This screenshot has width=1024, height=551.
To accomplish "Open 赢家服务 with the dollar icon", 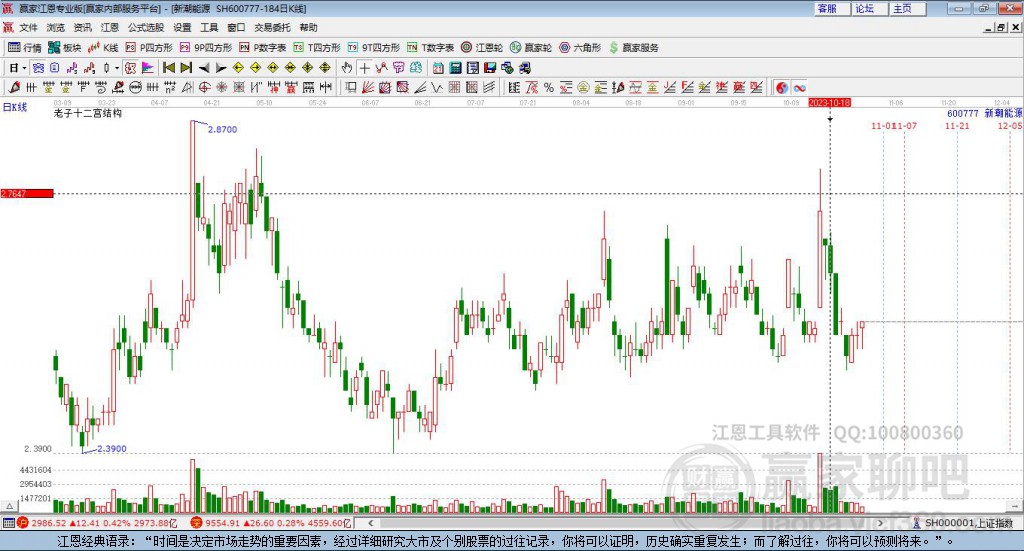I will [634, 47].
